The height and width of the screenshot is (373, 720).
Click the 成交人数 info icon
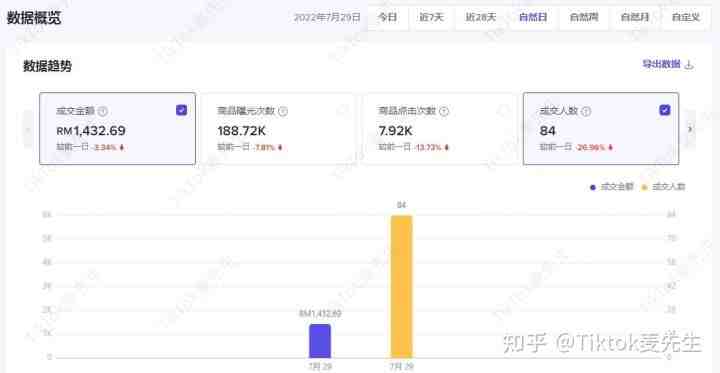(586, 111)
